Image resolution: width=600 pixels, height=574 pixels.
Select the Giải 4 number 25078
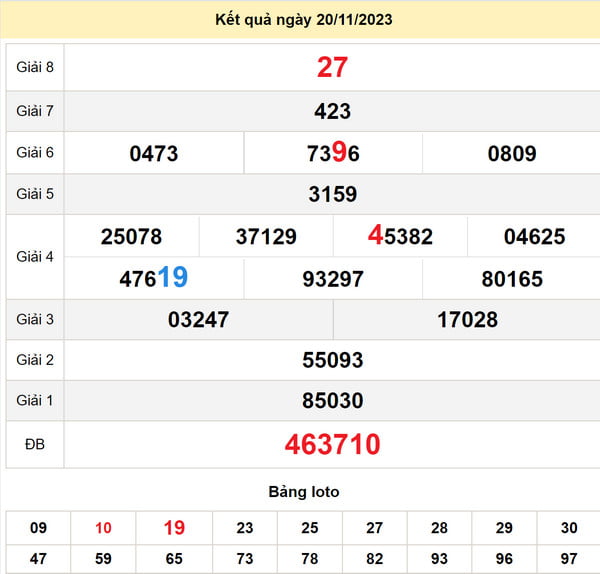tap(131, 236)
